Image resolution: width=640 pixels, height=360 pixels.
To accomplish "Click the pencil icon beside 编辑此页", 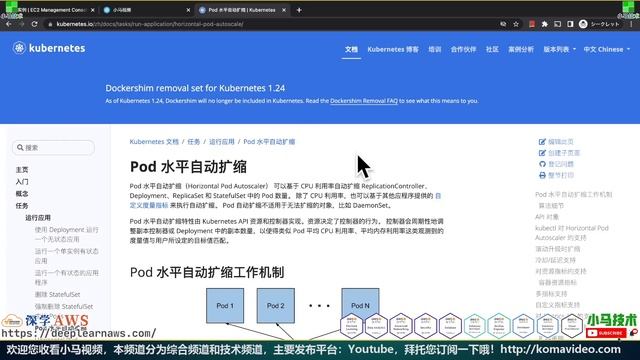I will [x=542, y=142].
